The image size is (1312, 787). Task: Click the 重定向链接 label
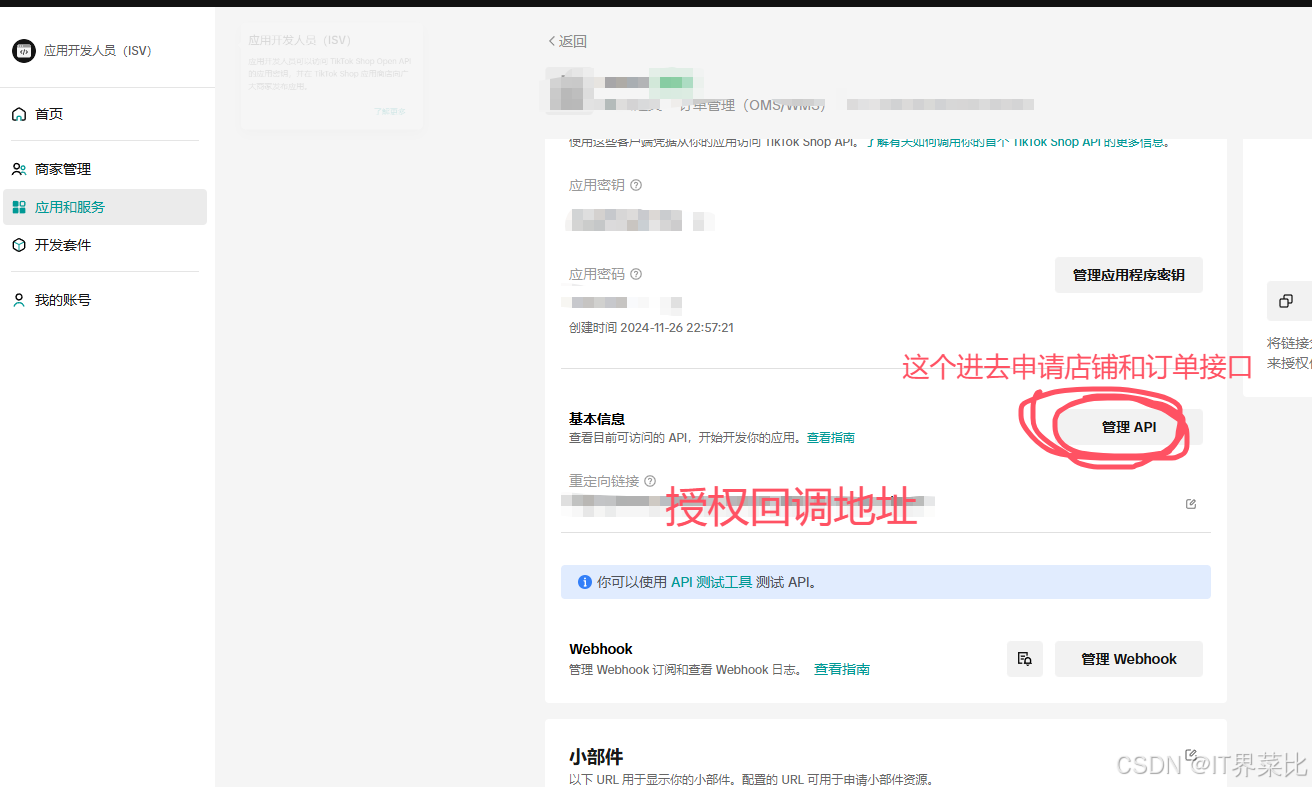(604, 481)
